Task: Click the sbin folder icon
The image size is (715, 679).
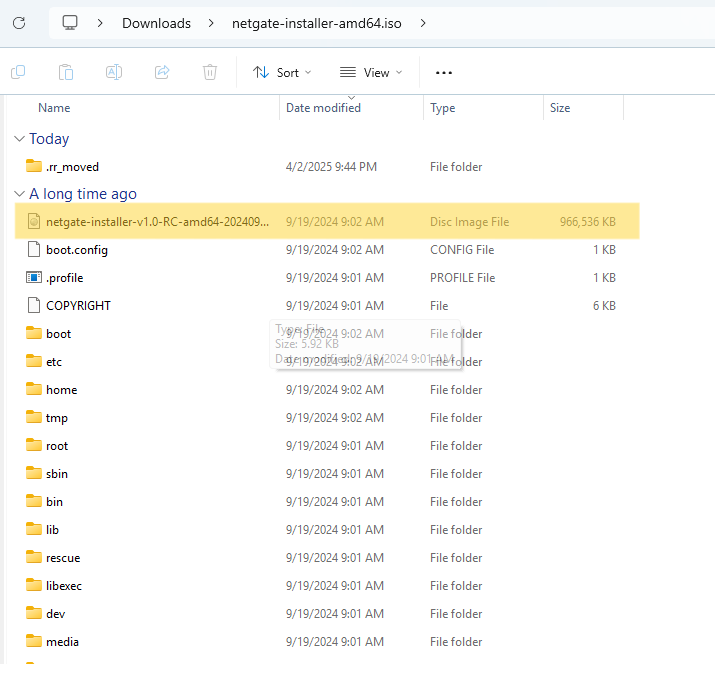Action: click(x=34, y=473)
